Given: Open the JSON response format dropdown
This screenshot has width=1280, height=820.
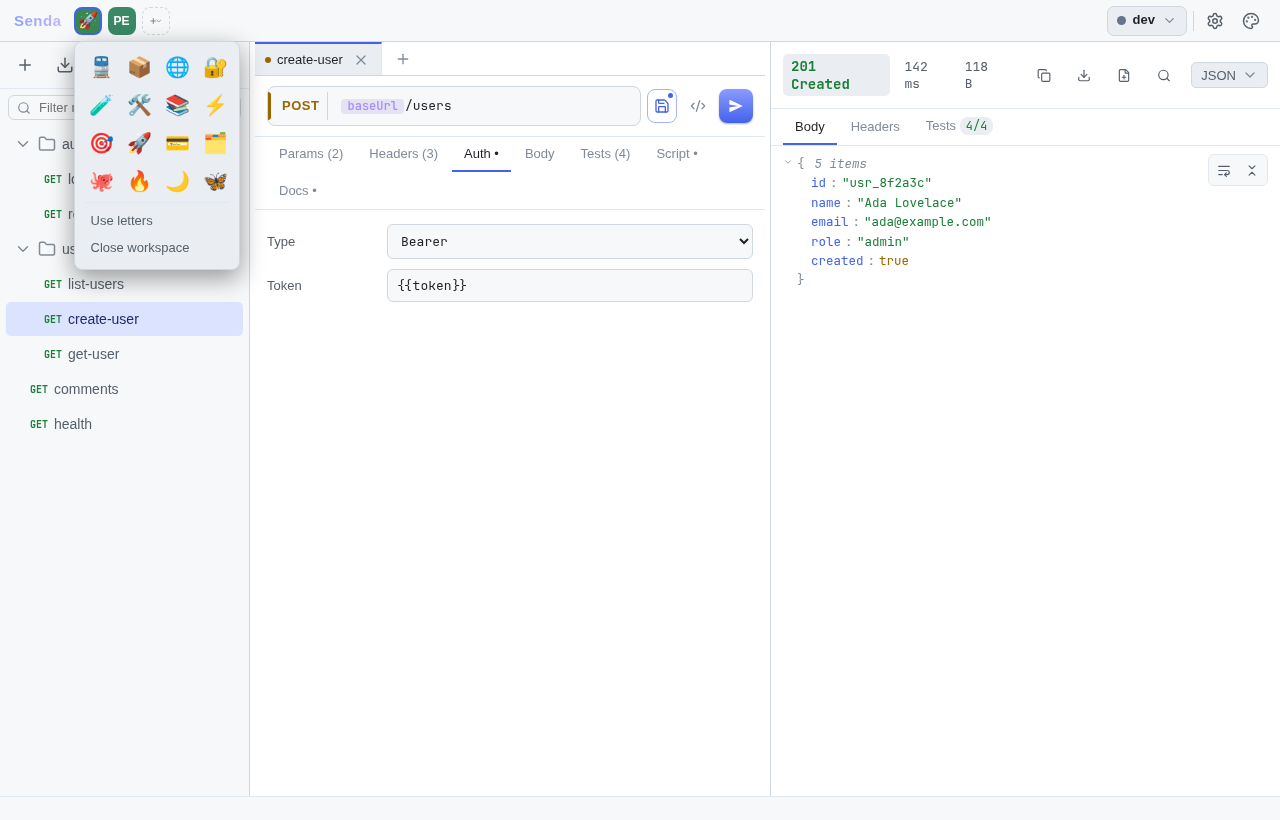Looking at the screenshot, I should click(1229, 75).
